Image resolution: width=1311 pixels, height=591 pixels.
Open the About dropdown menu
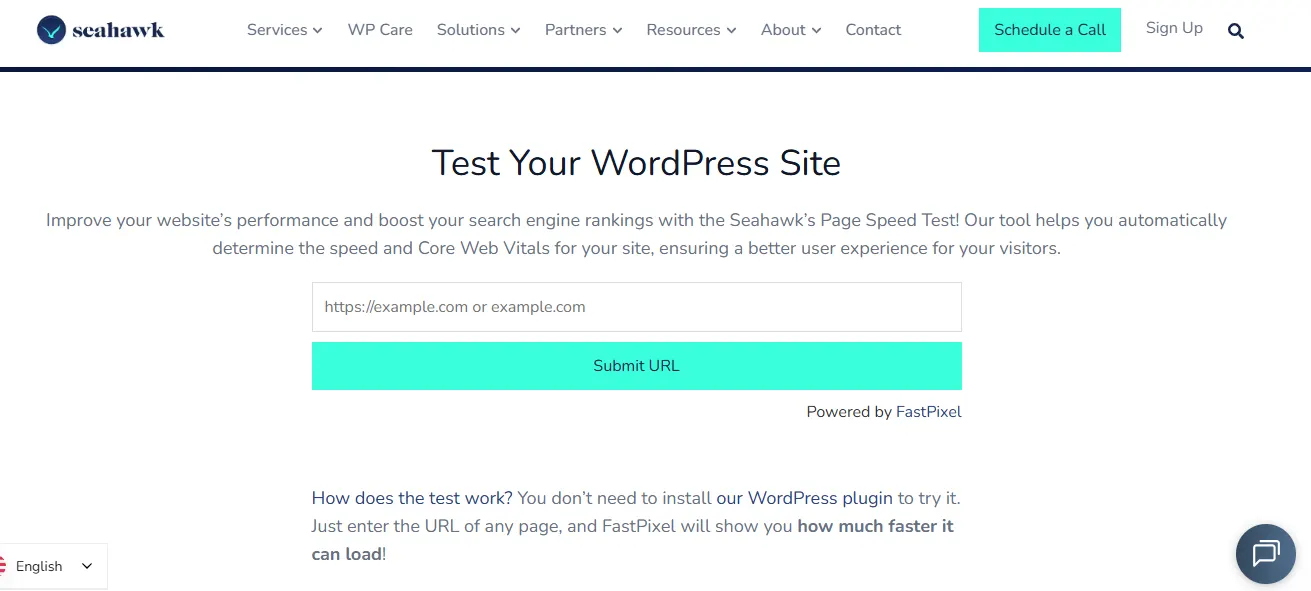point(790,30)
